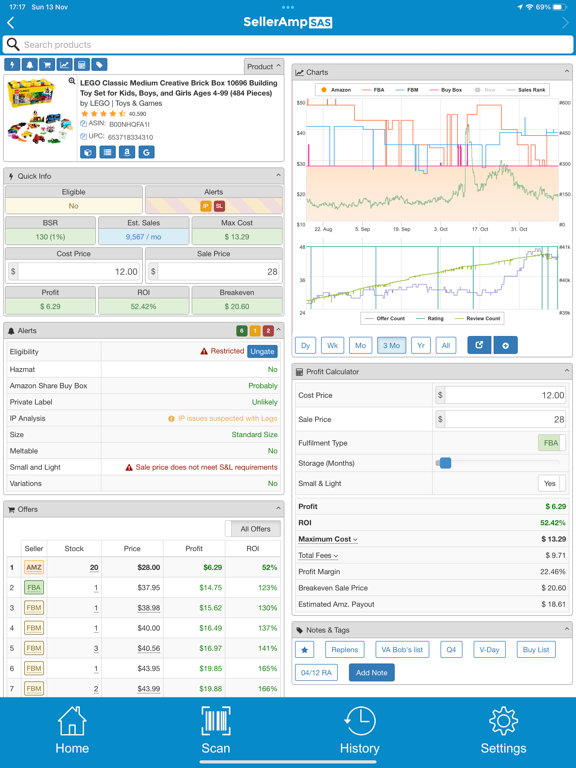Viewport: 576px width, 768px height.
Task: Toggle the Offer Count series in the legend
Action: coord(385,318)
